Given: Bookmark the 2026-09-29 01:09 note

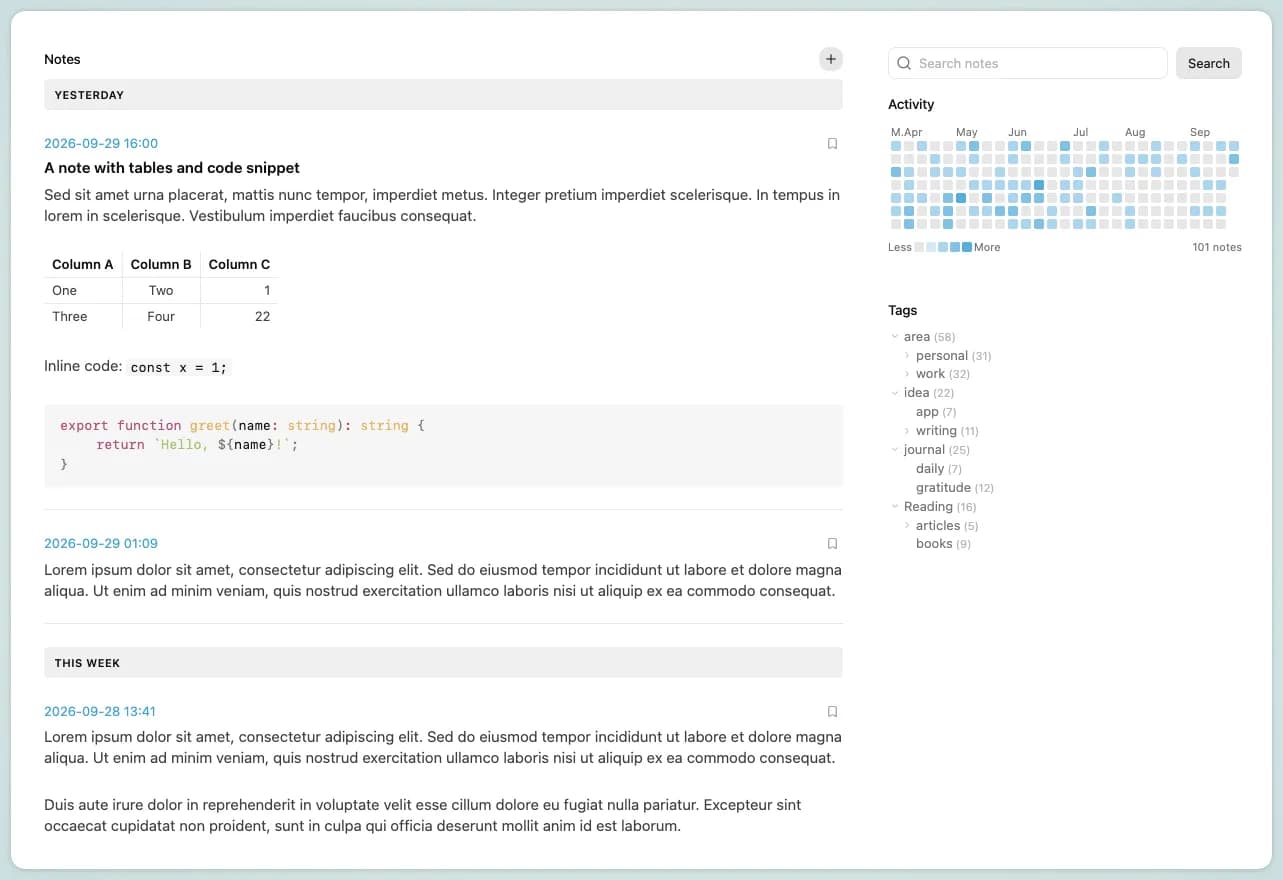Looking at the screenshot, I should (x=832, y=544).
